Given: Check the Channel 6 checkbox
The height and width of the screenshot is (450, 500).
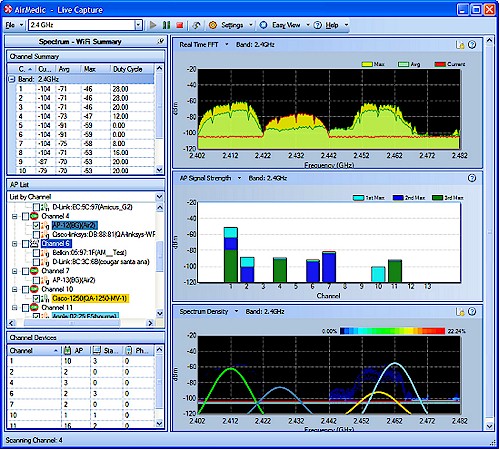Looking at the screenshot, I should click(x=25, y=244).
